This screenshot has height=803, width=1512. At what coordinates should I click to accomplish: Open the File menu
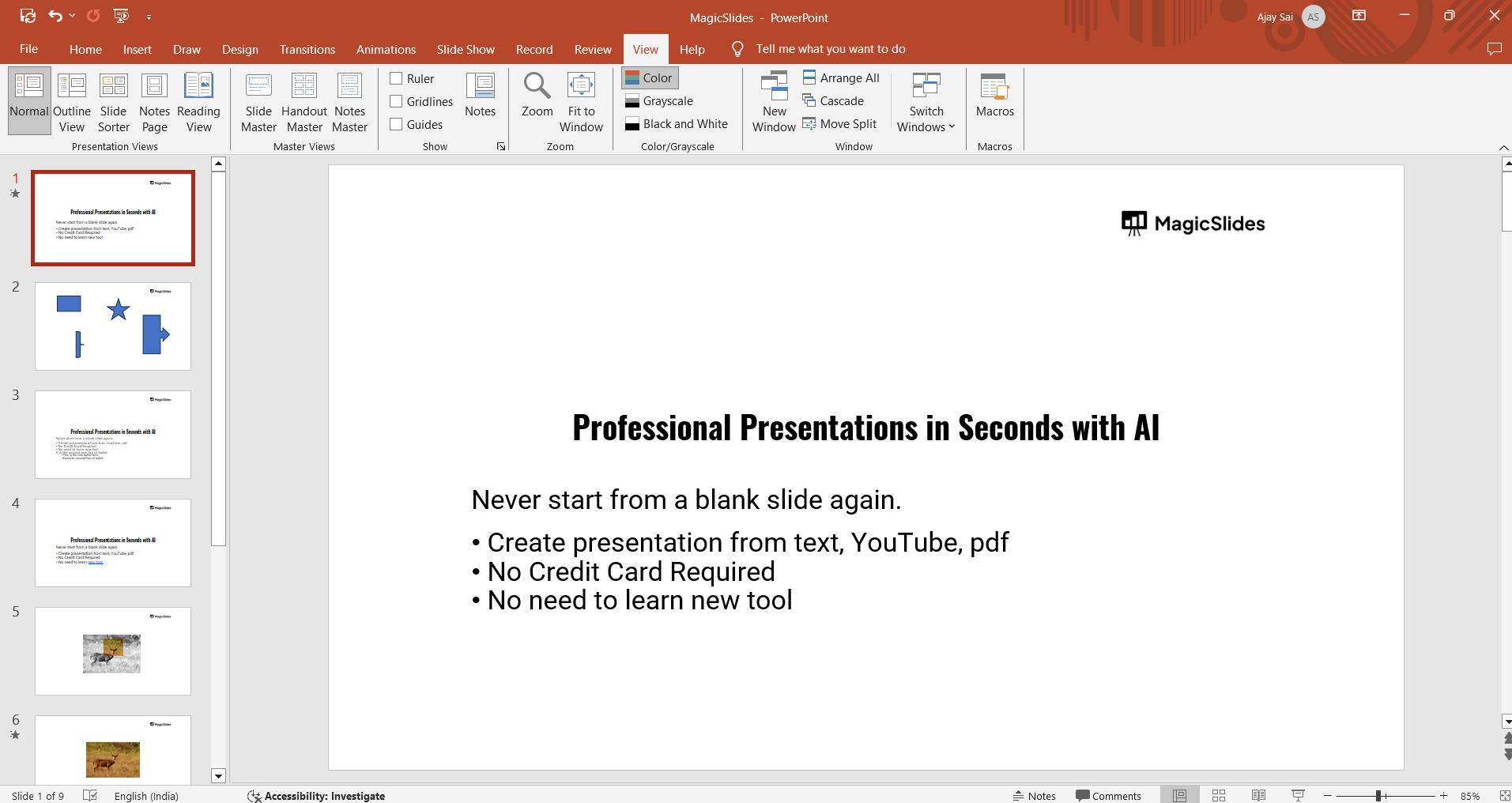pyautogui.click(x=28, y=49)
